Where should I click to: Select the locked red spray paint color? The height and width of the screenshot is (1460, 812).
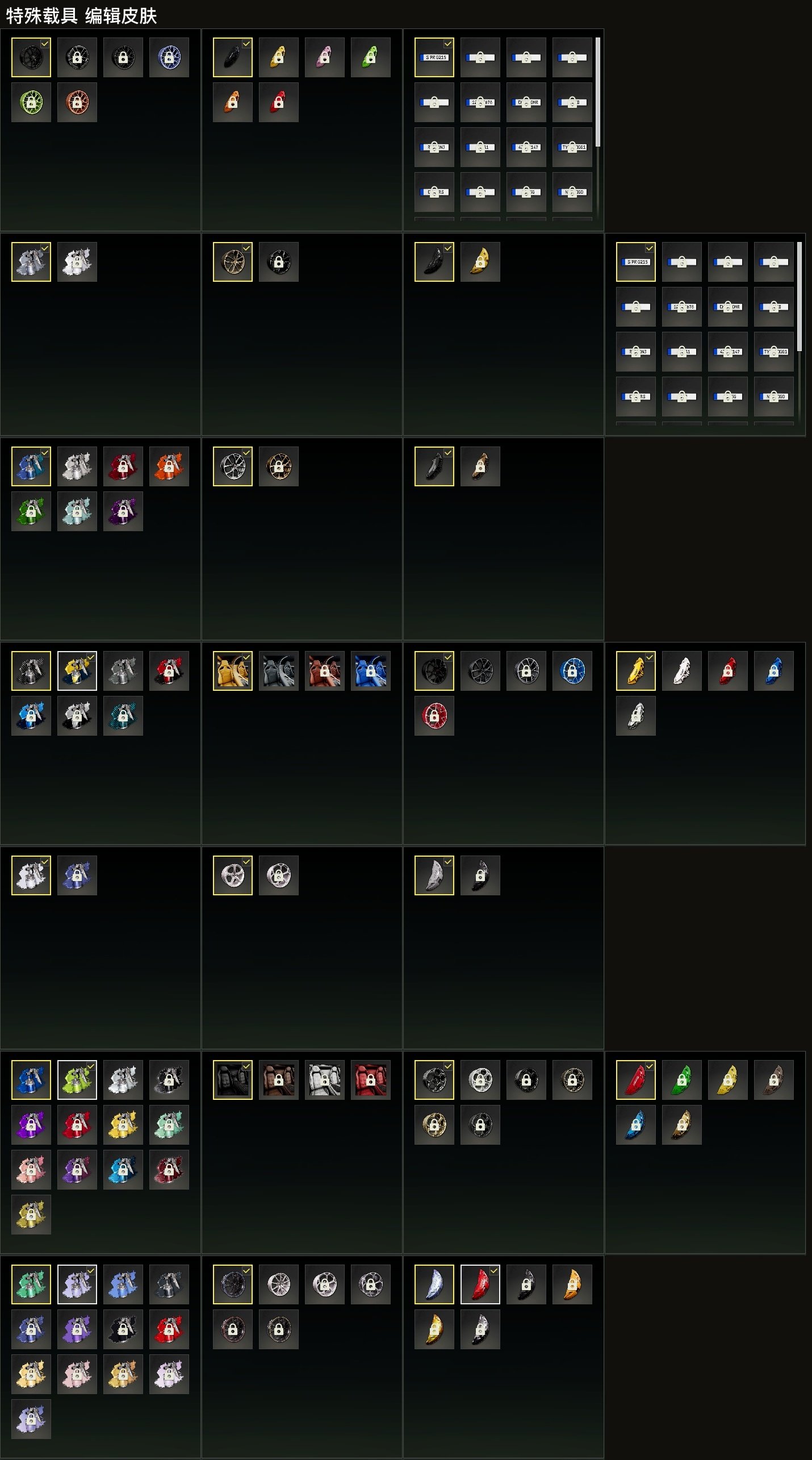click(123, 466)
